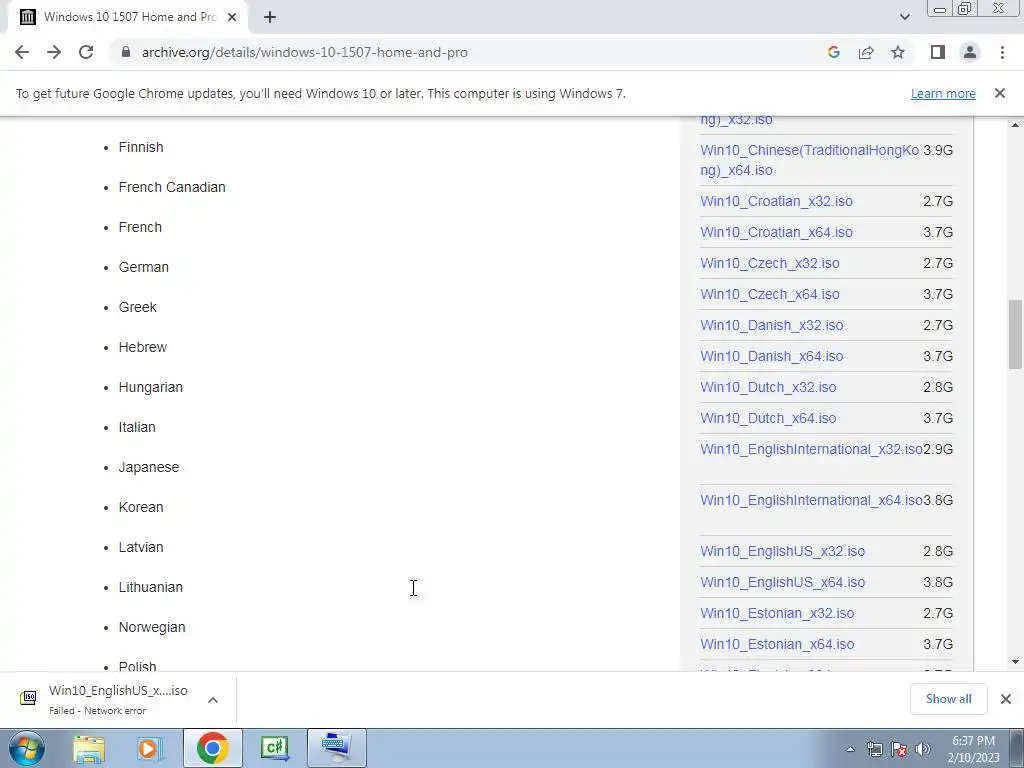Image resolution: width=1024 pixels, height=768 pixels.
Task: Download Win10_EnglishUS_x32.iso
Action: coord(782,551)
